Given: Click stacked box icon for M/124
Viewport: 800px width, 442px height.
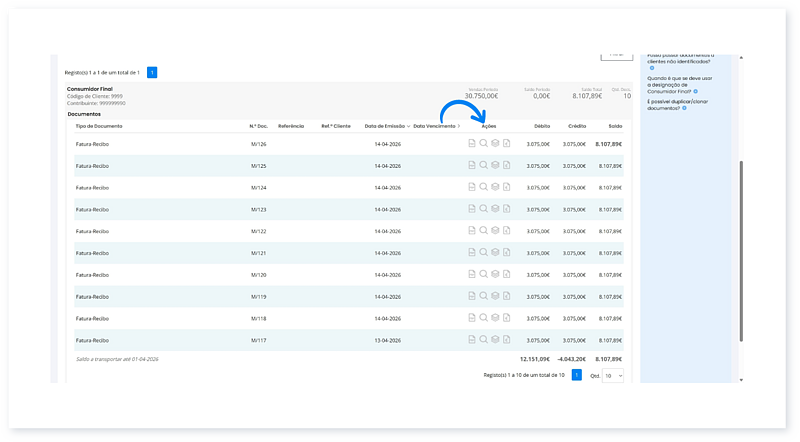Looking at the screenshot, I should click(x=494, y=187).
